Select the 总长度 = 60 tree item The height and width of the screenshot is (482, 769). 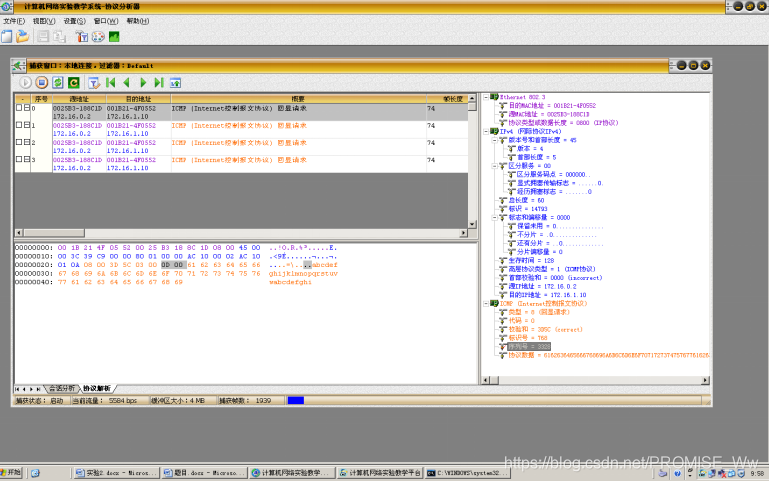pyautogui.click(x=526, y=200)
